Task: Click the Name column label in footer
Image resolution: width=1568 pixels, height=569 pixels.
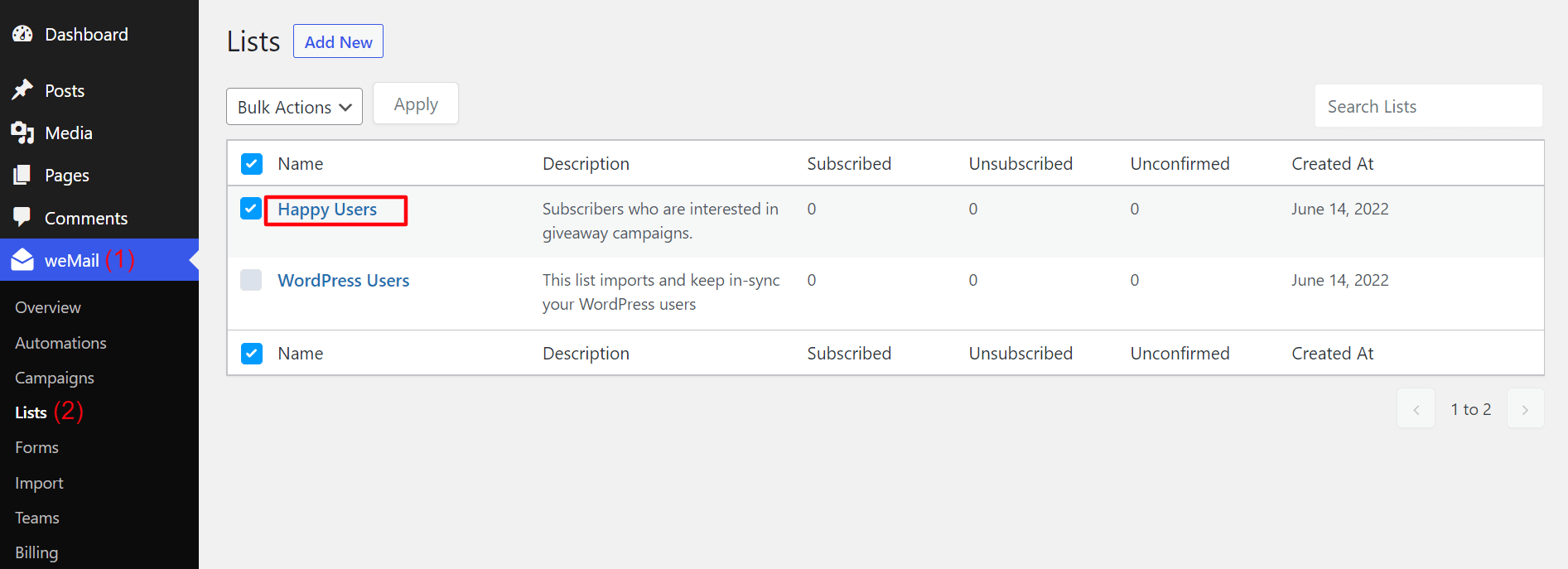Action: click(301, 354)
